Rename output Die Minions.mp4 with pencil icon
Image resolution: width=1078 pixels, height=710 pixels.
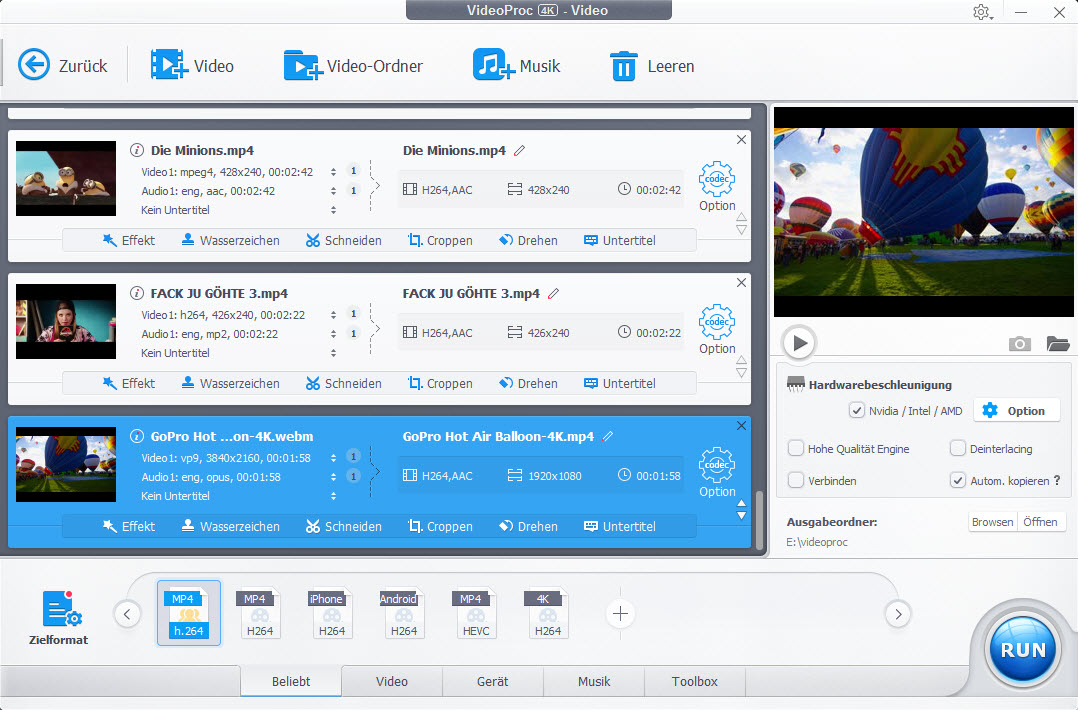coord(520,150)
